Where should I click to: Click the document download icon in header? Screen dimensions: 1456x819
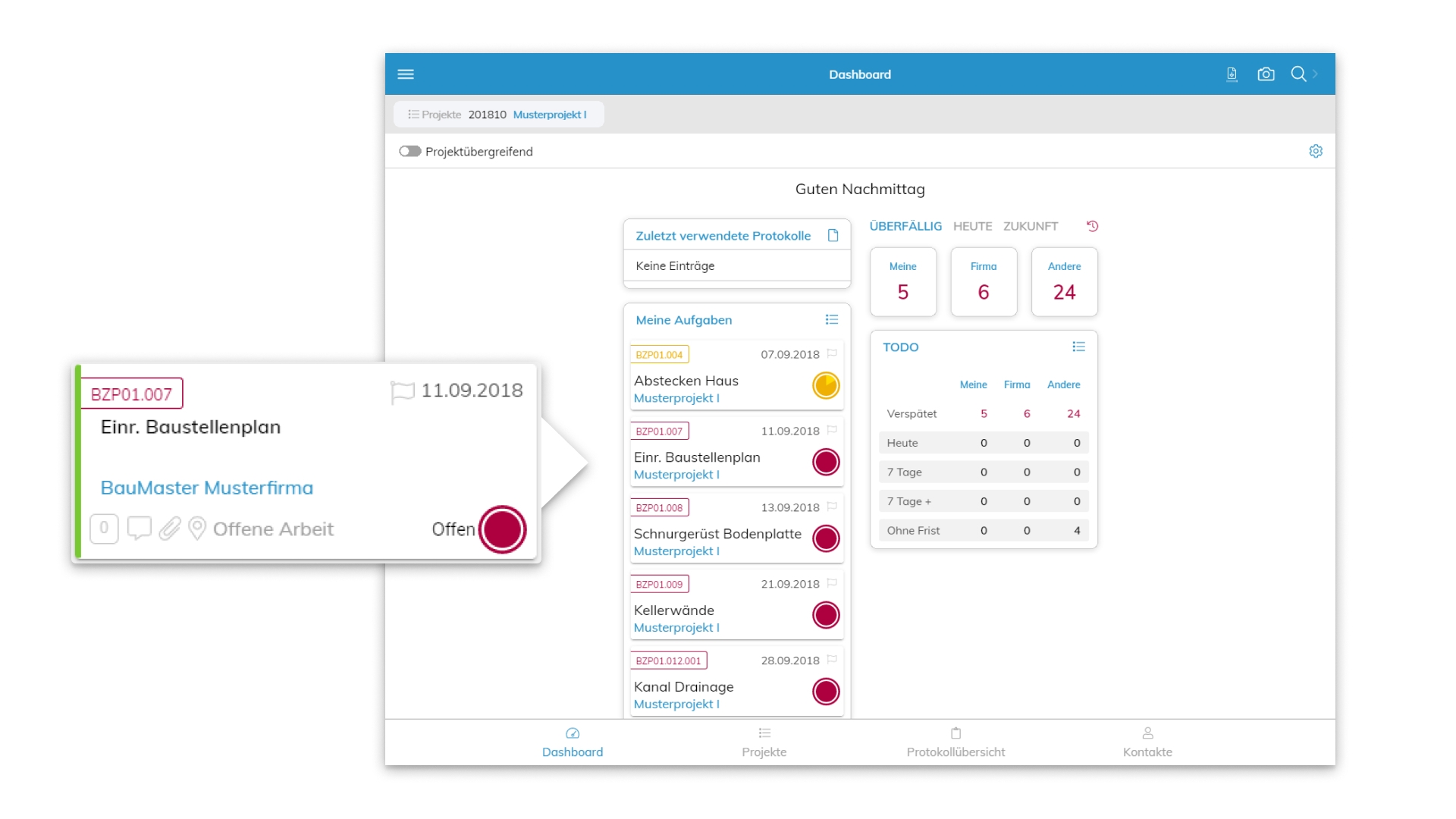tap(1232, 74)
